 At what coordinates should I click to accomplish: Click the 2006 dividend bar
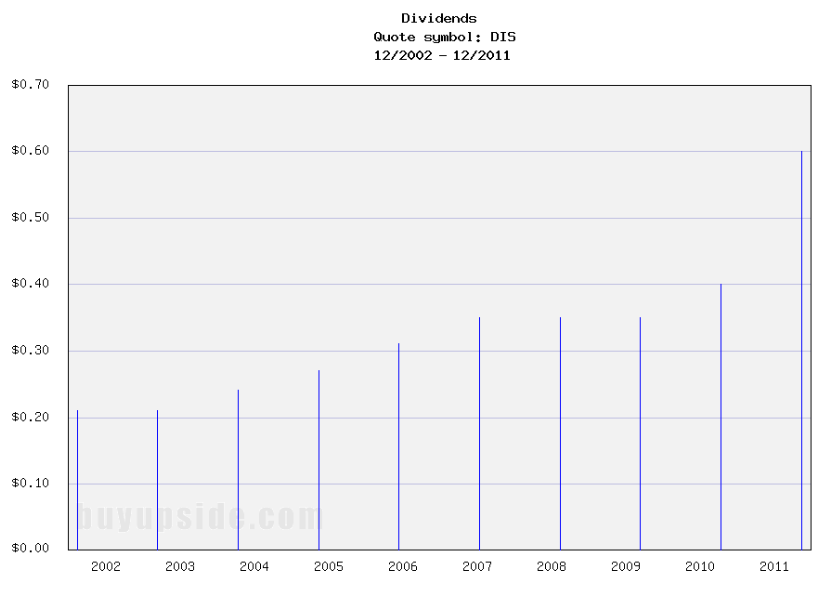[399, 447]
